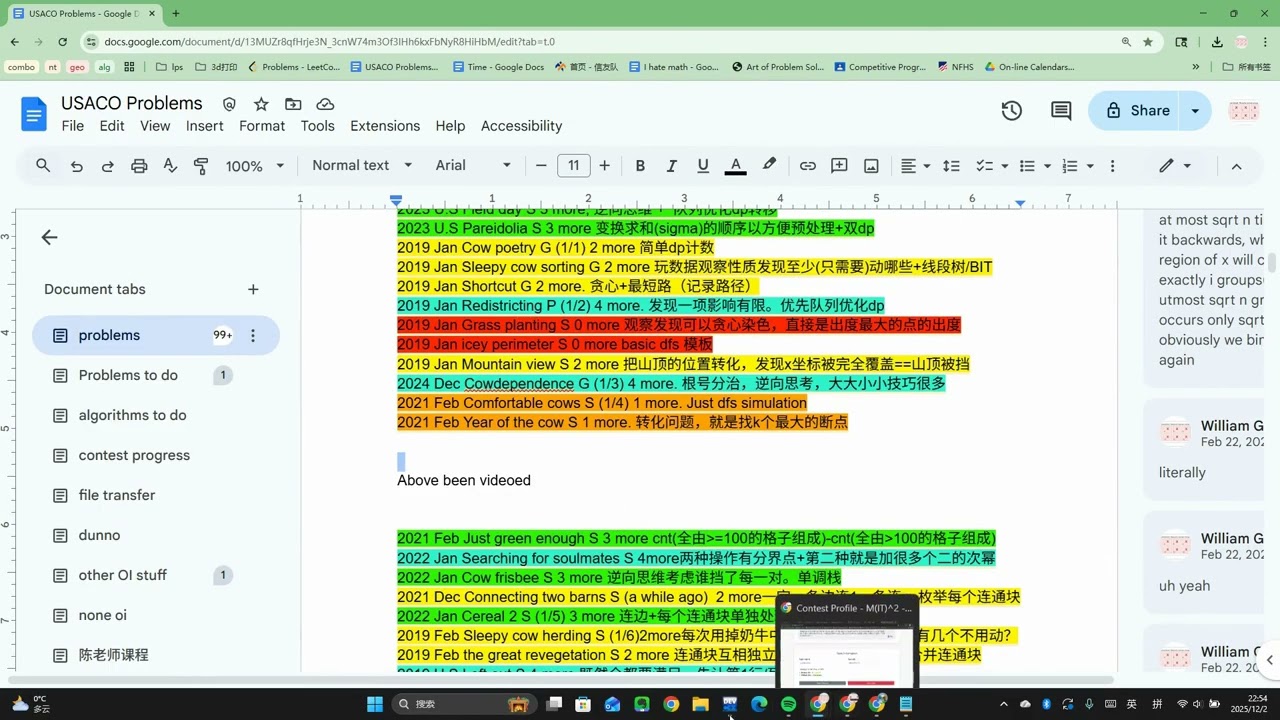Undo the last edit
The height and width of the screenshot is (720, 1280).
[76, 166]
